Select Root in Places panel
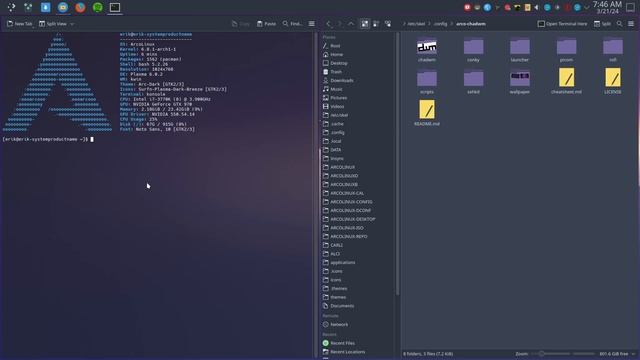This screenshot has width=640, height=360. 358,46
